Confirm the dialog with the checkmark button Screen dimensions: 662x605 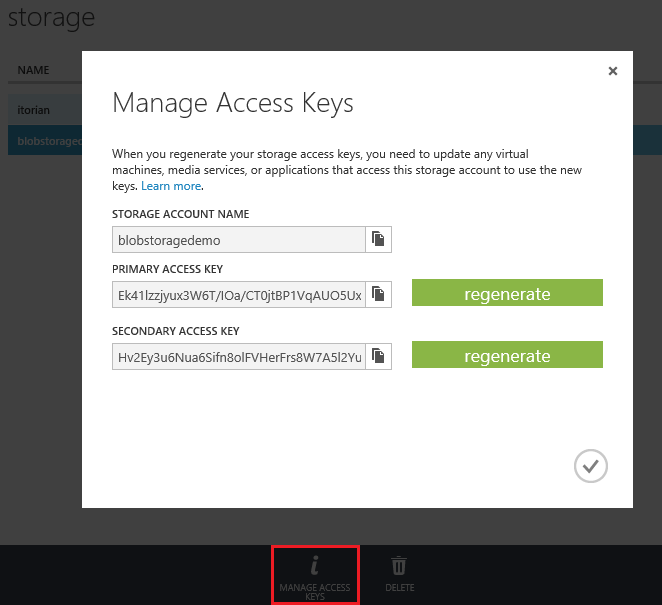coord(591,465)
